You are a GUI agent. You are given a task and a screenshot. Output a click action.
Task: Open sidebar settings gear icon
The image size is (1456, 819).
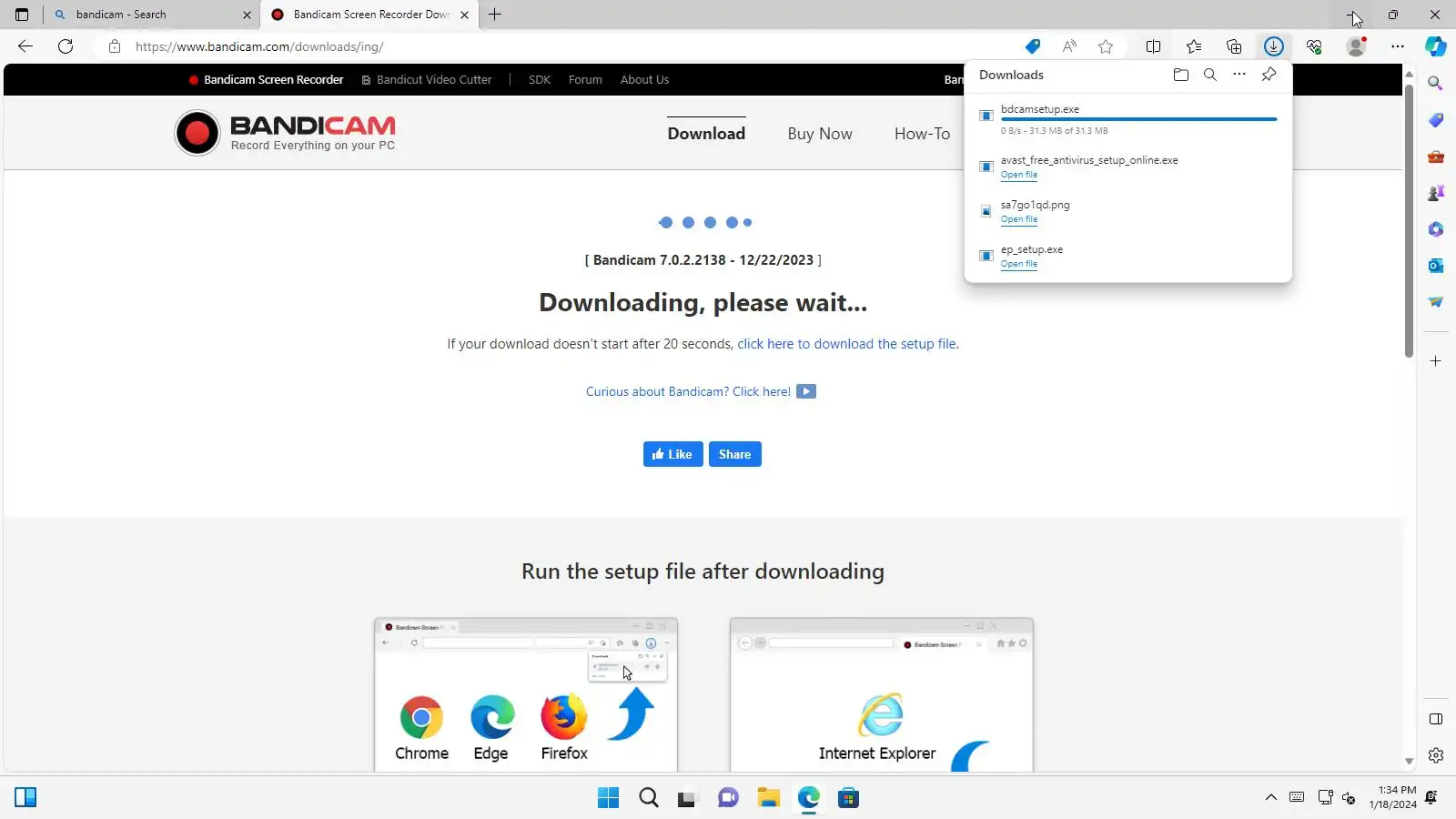[1436, 755]
